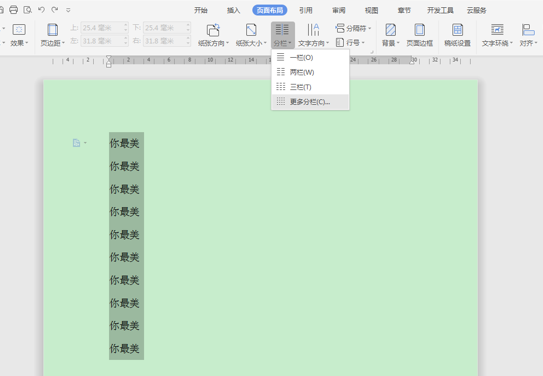Click the 文字环绕 text wrap icon
The height and width of the screenshot is (376, 543).
point(497,30)
